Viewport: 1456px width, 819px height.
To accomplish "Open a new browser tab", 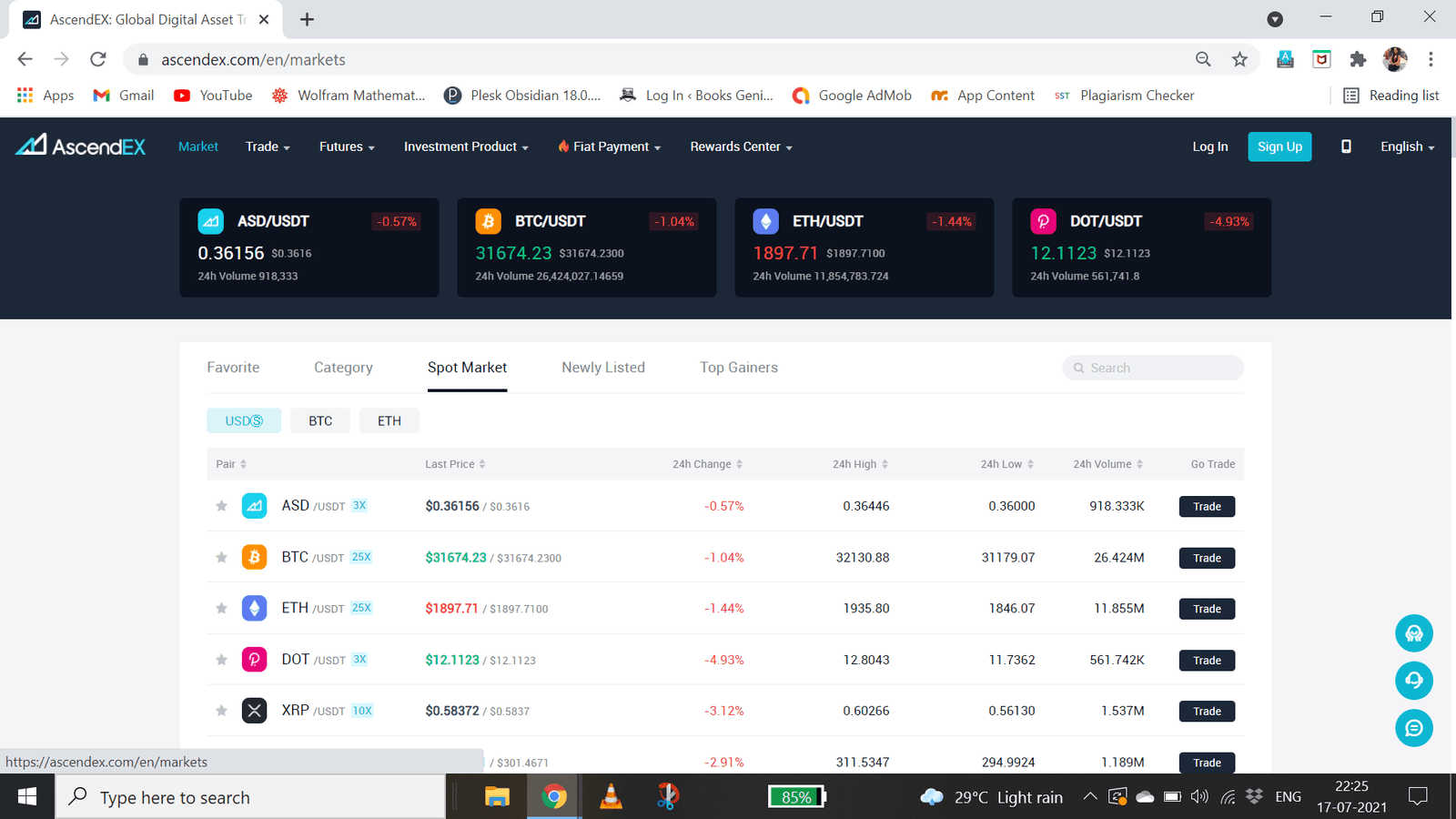I will (307, 19).
